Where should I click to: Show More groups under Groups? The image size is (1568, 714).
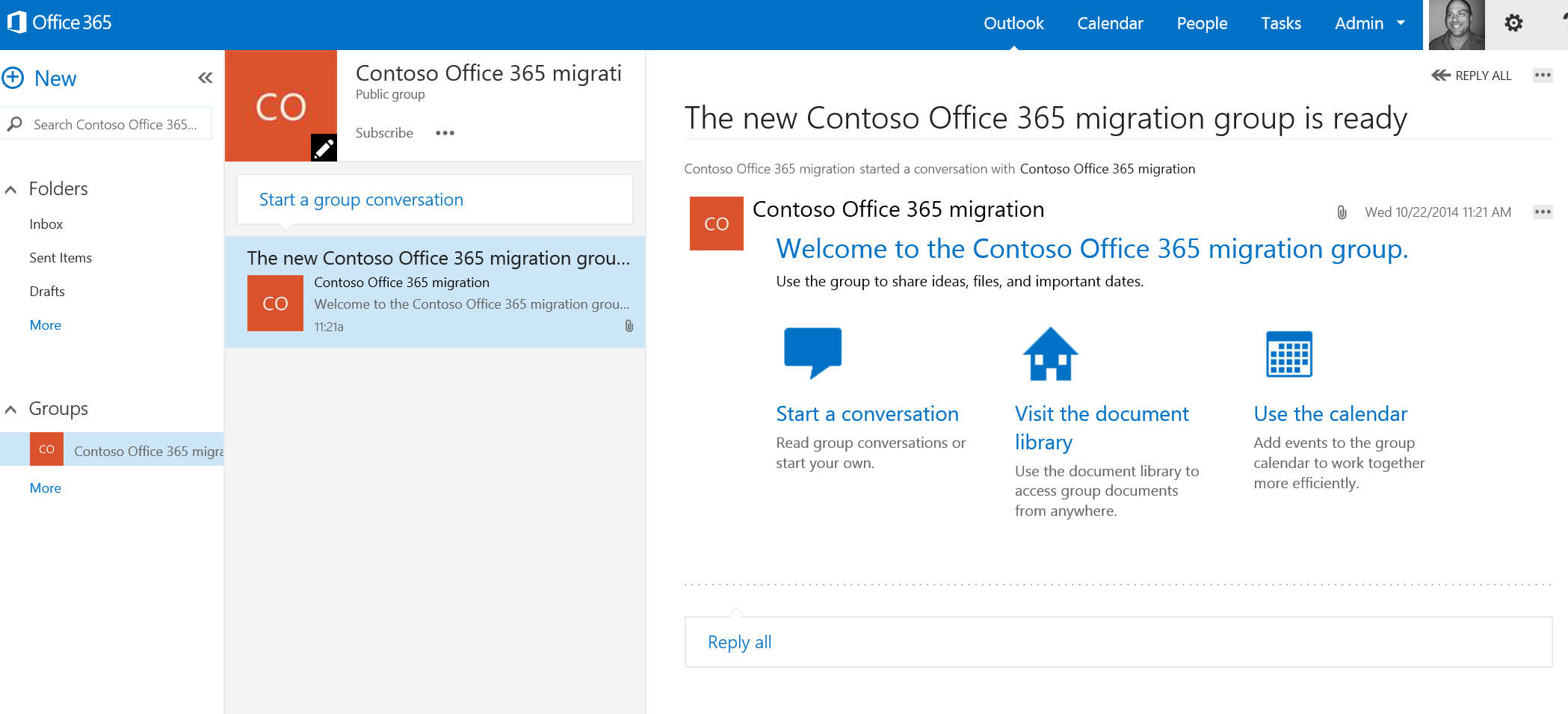pyautogui.click(x=46, y=488)
